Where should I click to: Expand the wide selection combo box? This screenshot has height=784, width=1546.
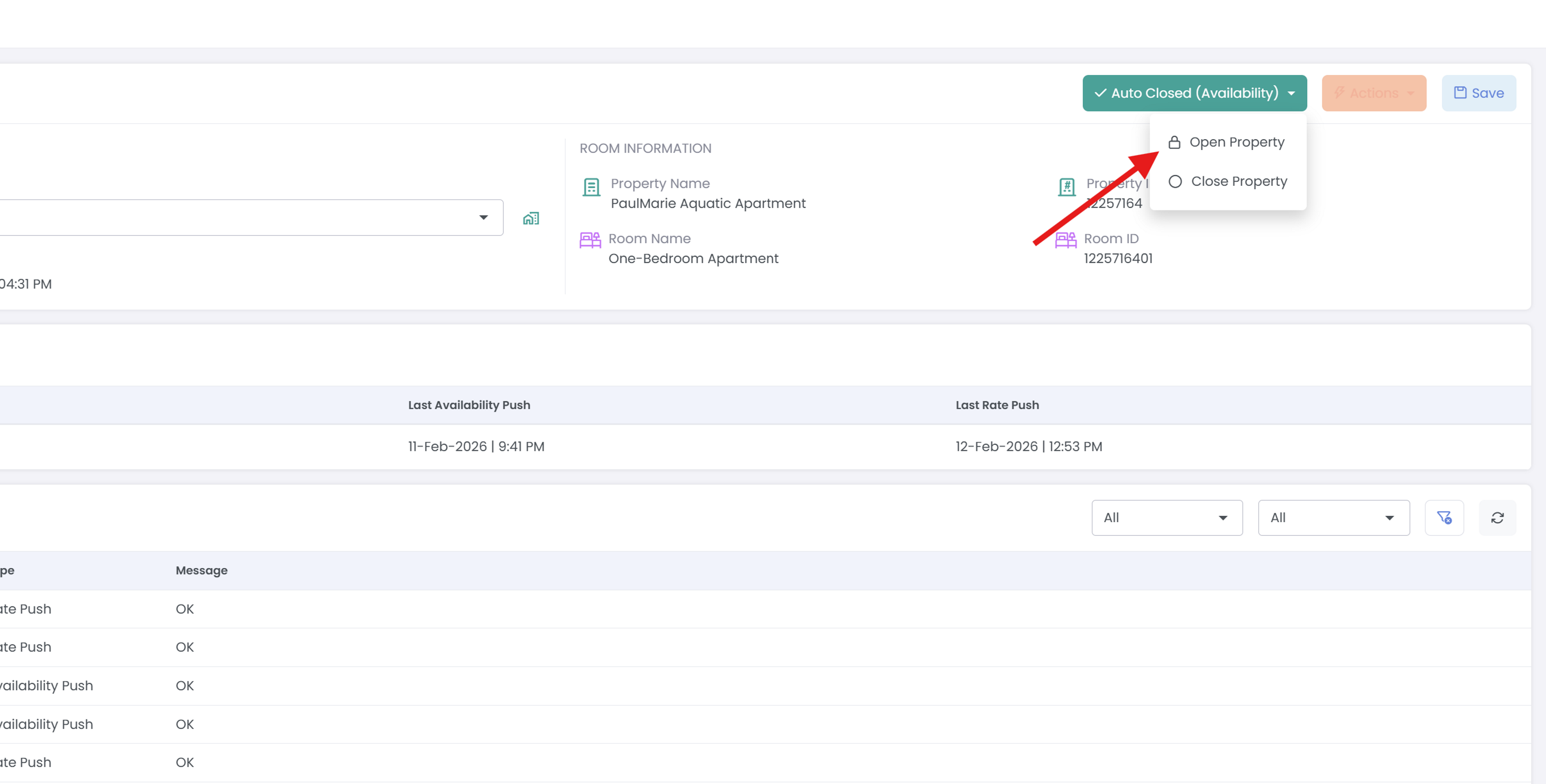click(251, 218)
